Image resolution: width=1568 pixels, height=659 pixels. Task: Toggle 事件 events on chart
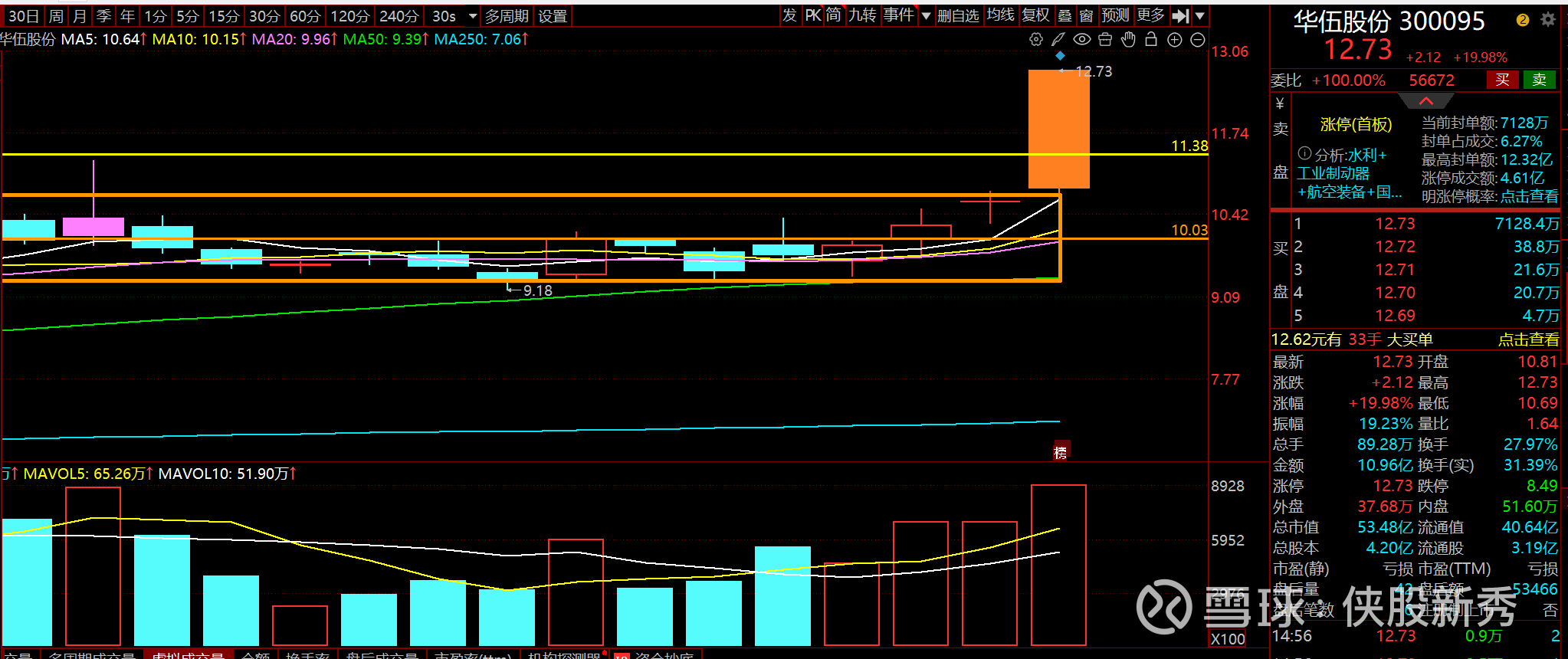(899, 15)
